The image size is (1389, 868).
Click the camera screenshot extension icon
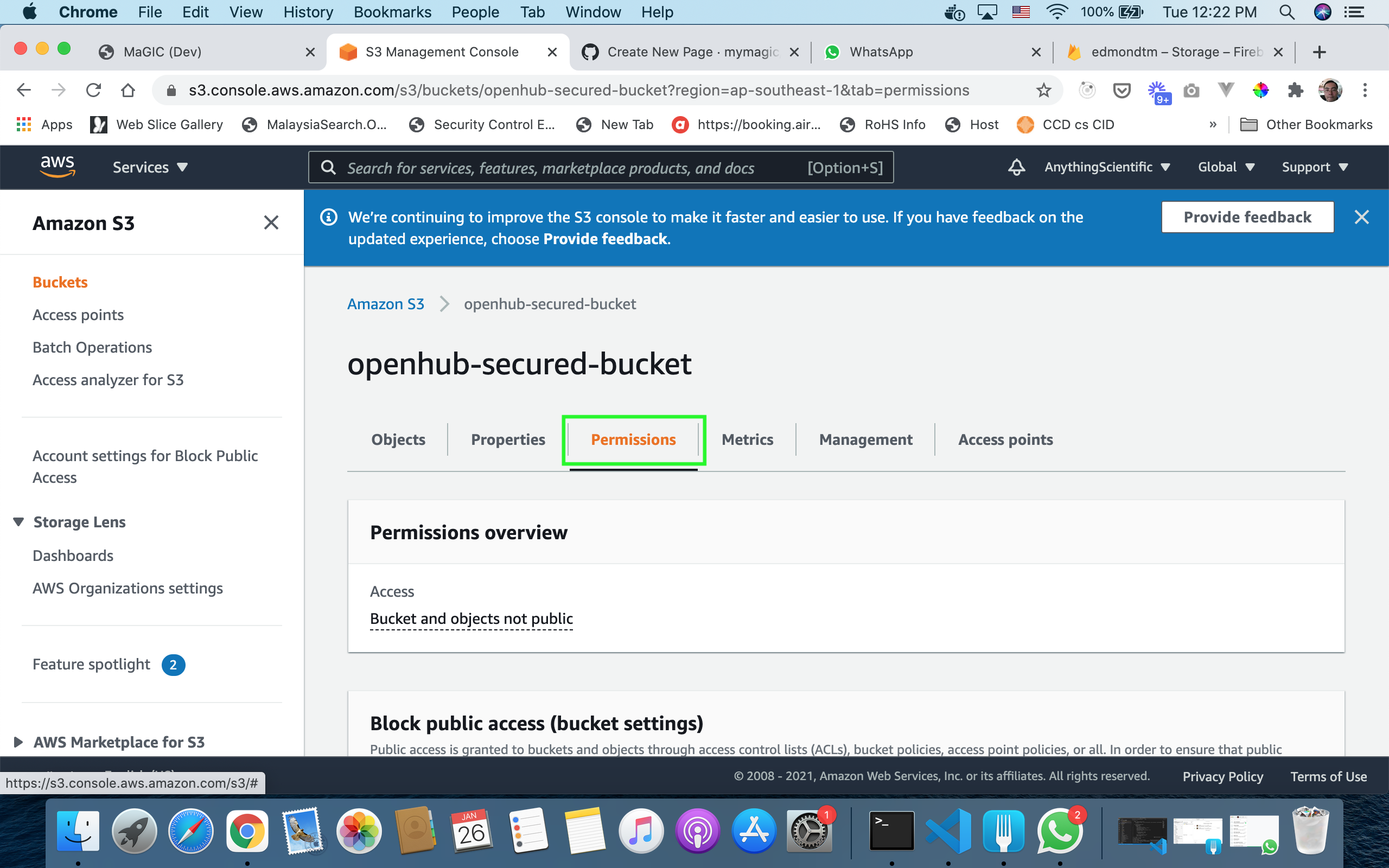[1191, 90]
